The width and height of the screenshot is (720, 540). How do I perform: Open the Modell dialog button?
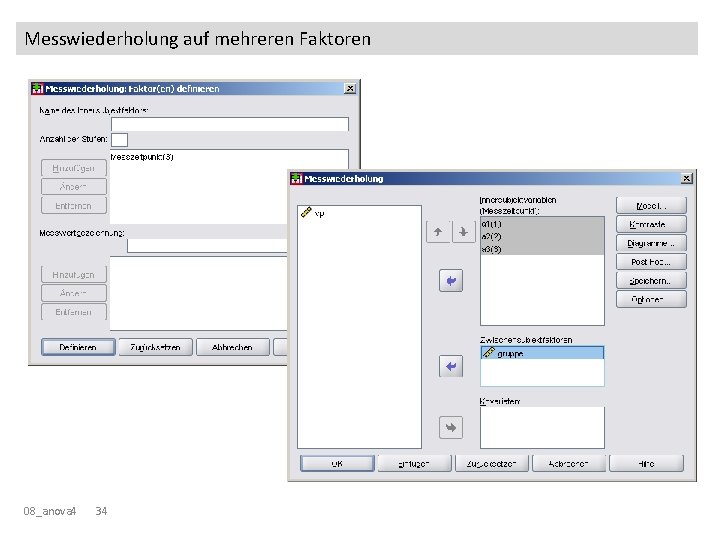pyautogui.click(x=651, y=206)
